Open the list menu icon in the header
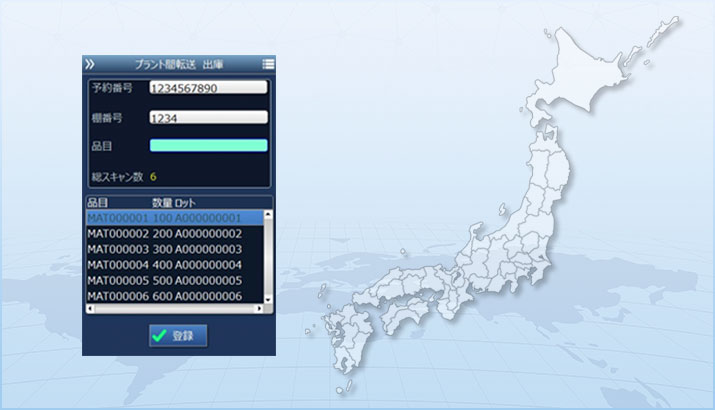The image size is (715, 410). [268, 64]
